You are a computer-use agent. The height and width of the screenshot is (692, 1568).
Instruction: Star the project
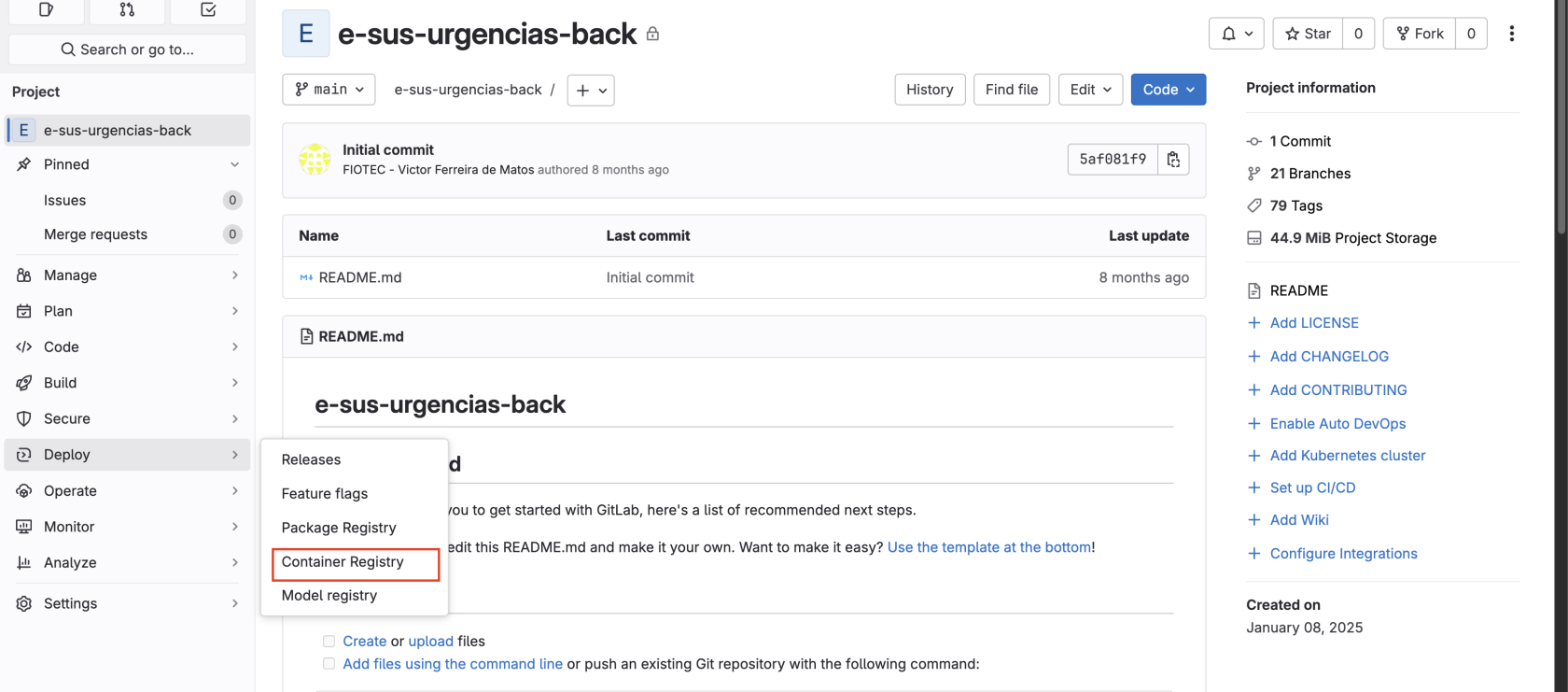[1308, 34]
